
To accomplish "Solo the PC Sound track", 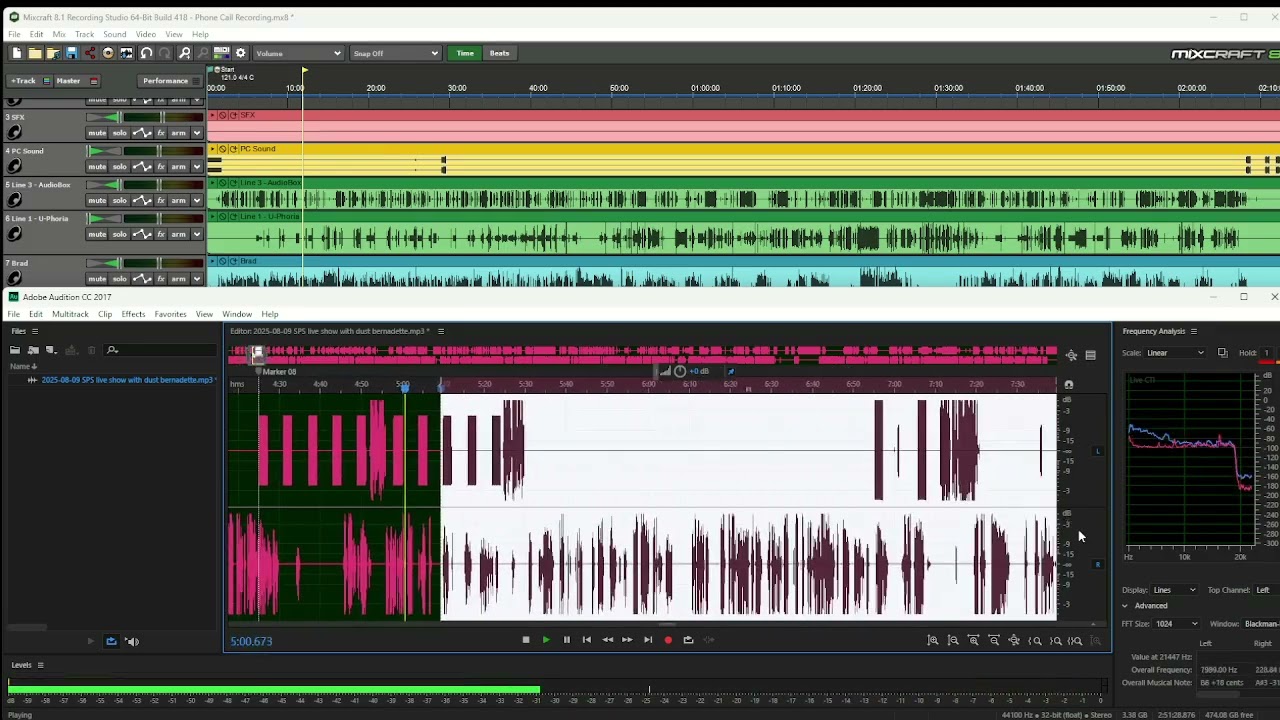I will (119, 167).
